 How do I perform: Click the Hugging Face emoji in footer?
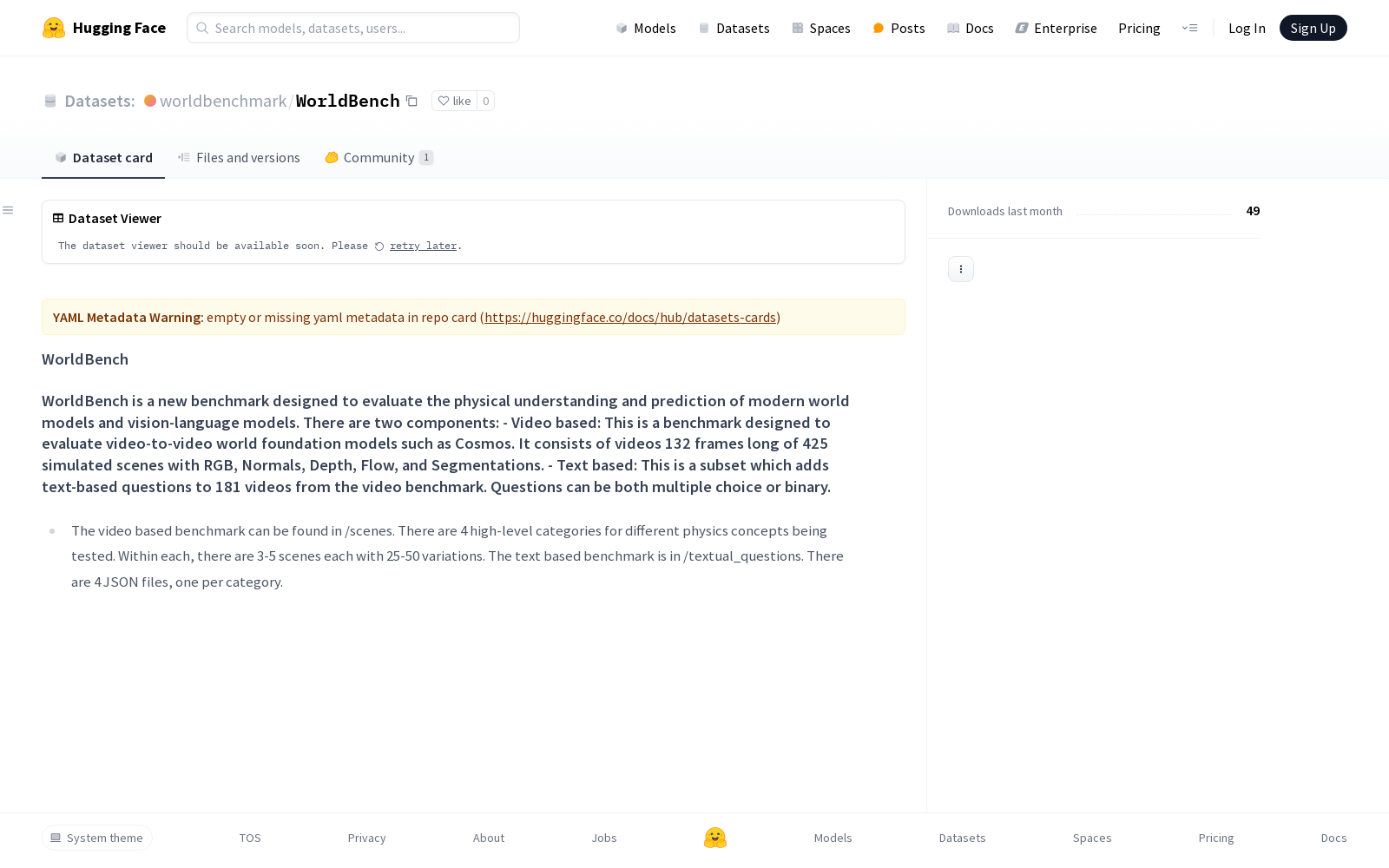(x=715, y=838)
